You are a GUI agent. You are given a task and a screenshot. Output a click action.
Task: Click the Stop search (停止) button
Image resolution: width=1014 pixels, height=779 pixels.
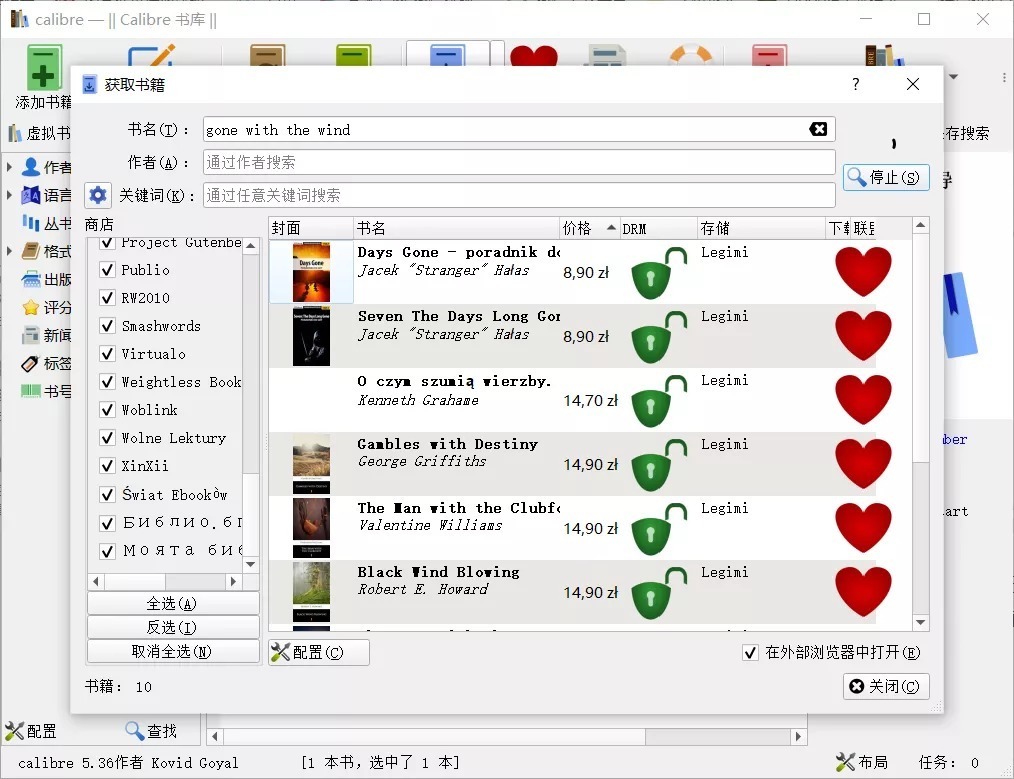tap(886, 177)
